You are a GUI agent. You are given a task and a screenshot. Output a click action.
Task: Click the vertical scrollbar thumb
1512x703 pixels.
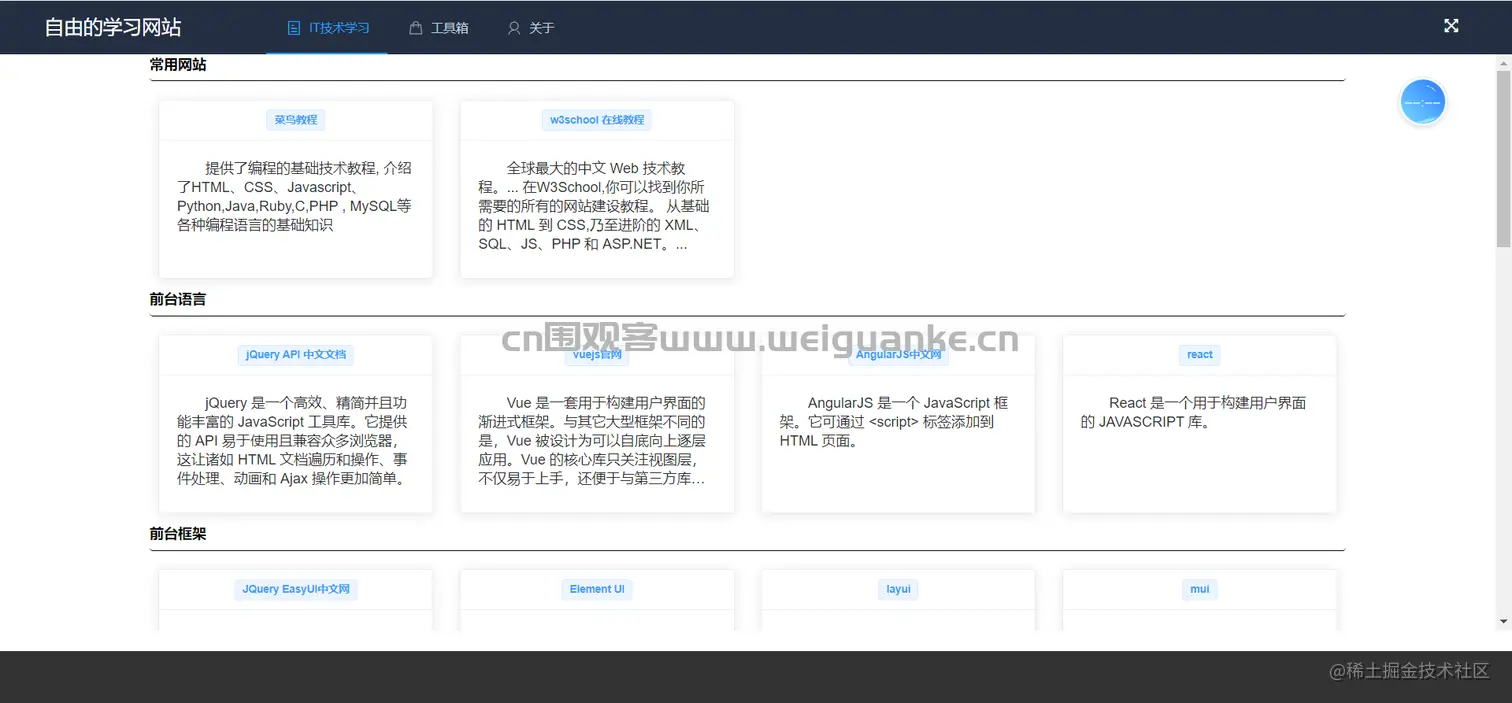coord(1503,158)
